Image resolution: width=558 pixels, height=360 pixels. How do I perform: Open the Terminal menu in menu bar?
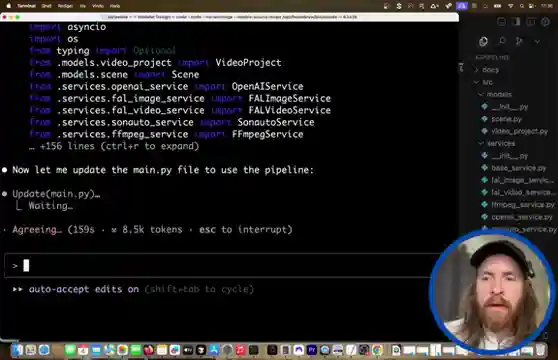pyautogui.click(x=26, y=6)
